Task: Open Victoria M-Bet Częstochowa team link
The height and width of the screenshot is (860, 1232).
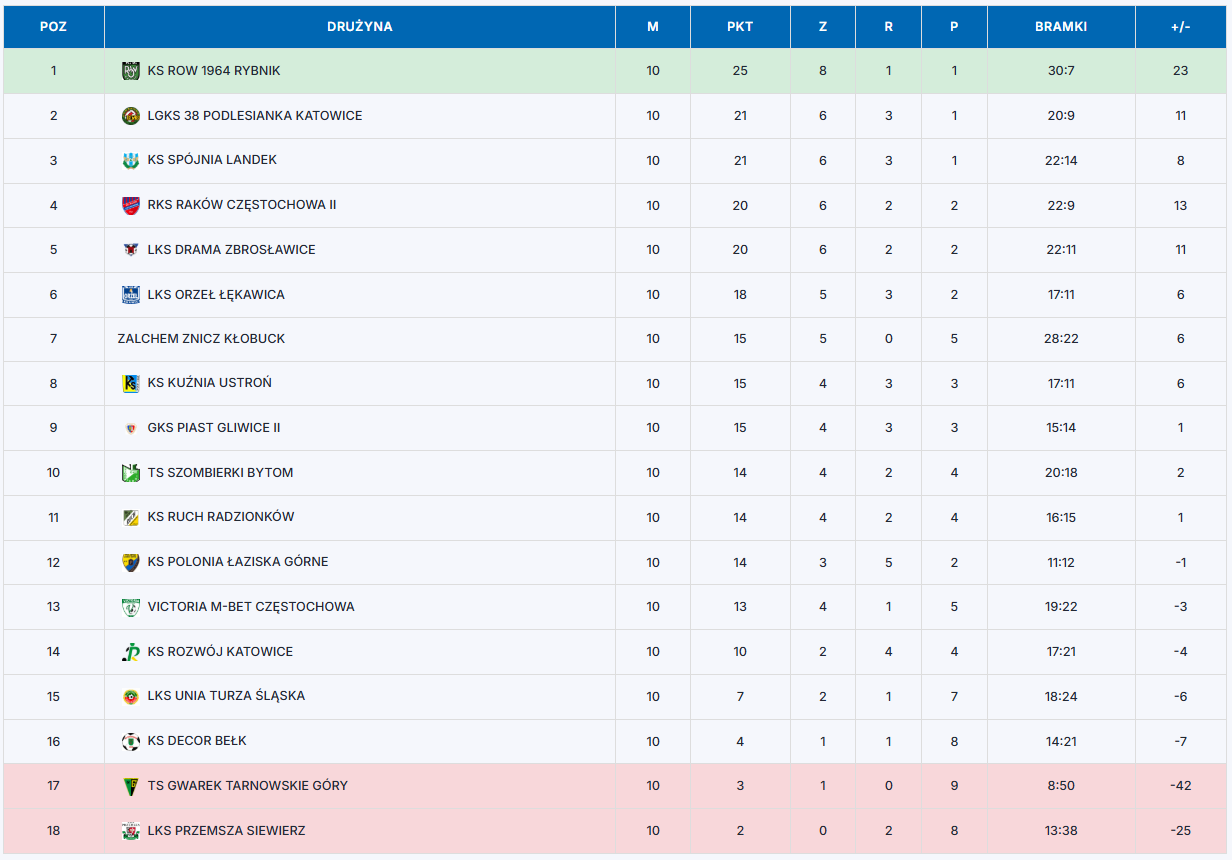Action: coord(251,607)
